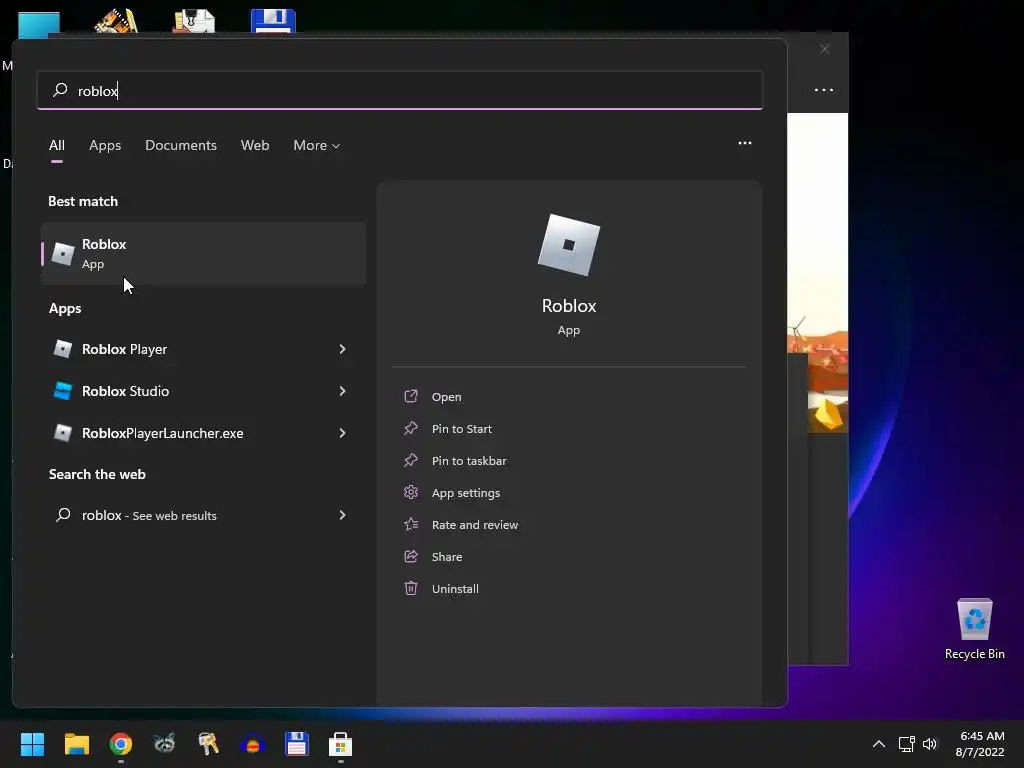Open the volume speaker tray icon
The height and width of the screenshot is (768, 1024).
click(930, 744)
